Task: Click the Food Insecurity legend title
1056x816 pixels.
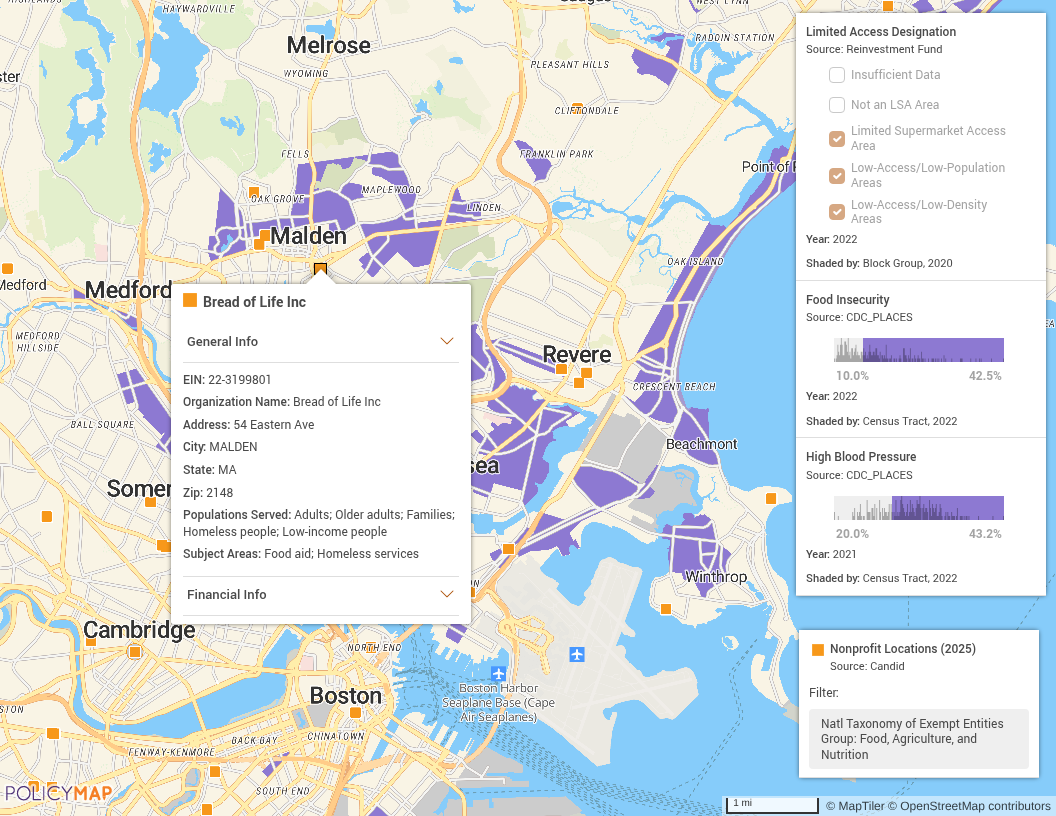Action: [x=848, y=300]
